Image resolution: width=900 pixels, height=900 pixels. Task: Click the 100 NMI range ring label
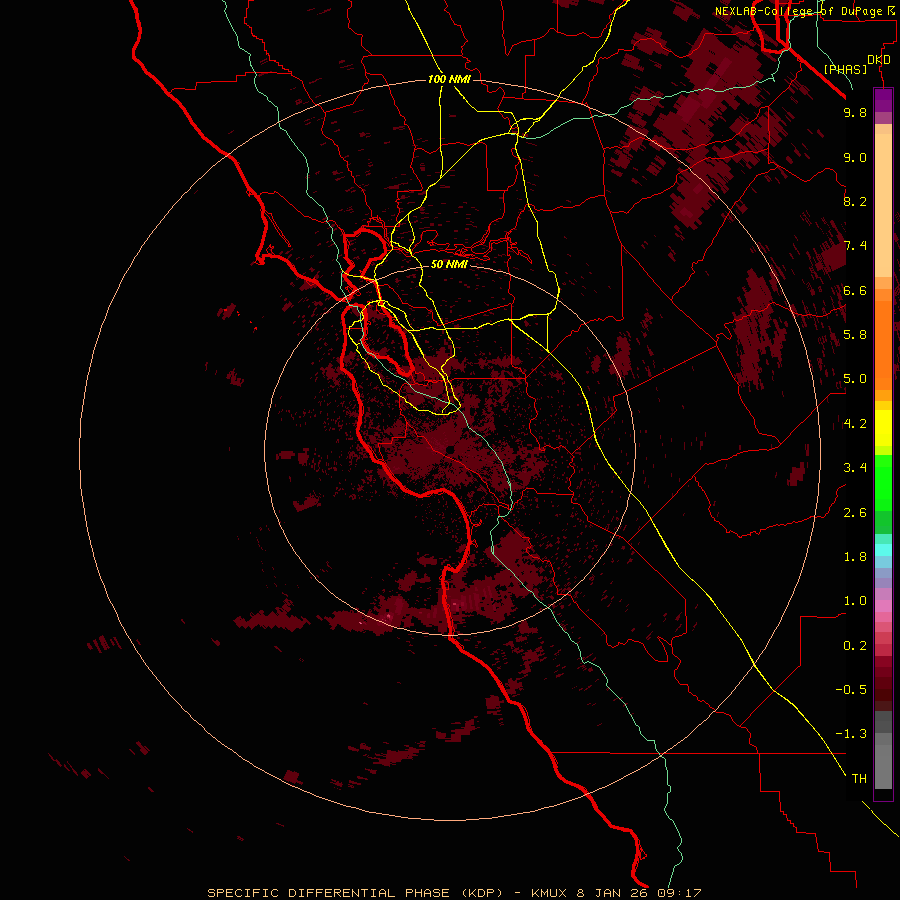point(449,79)
